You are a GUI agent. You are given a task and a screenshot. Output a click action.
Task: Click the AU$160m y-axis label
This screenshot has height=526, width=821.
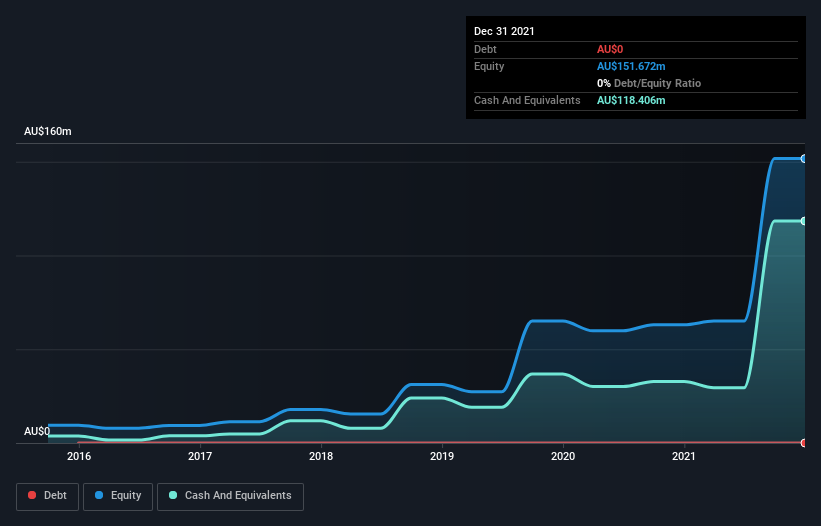[48, 131]
